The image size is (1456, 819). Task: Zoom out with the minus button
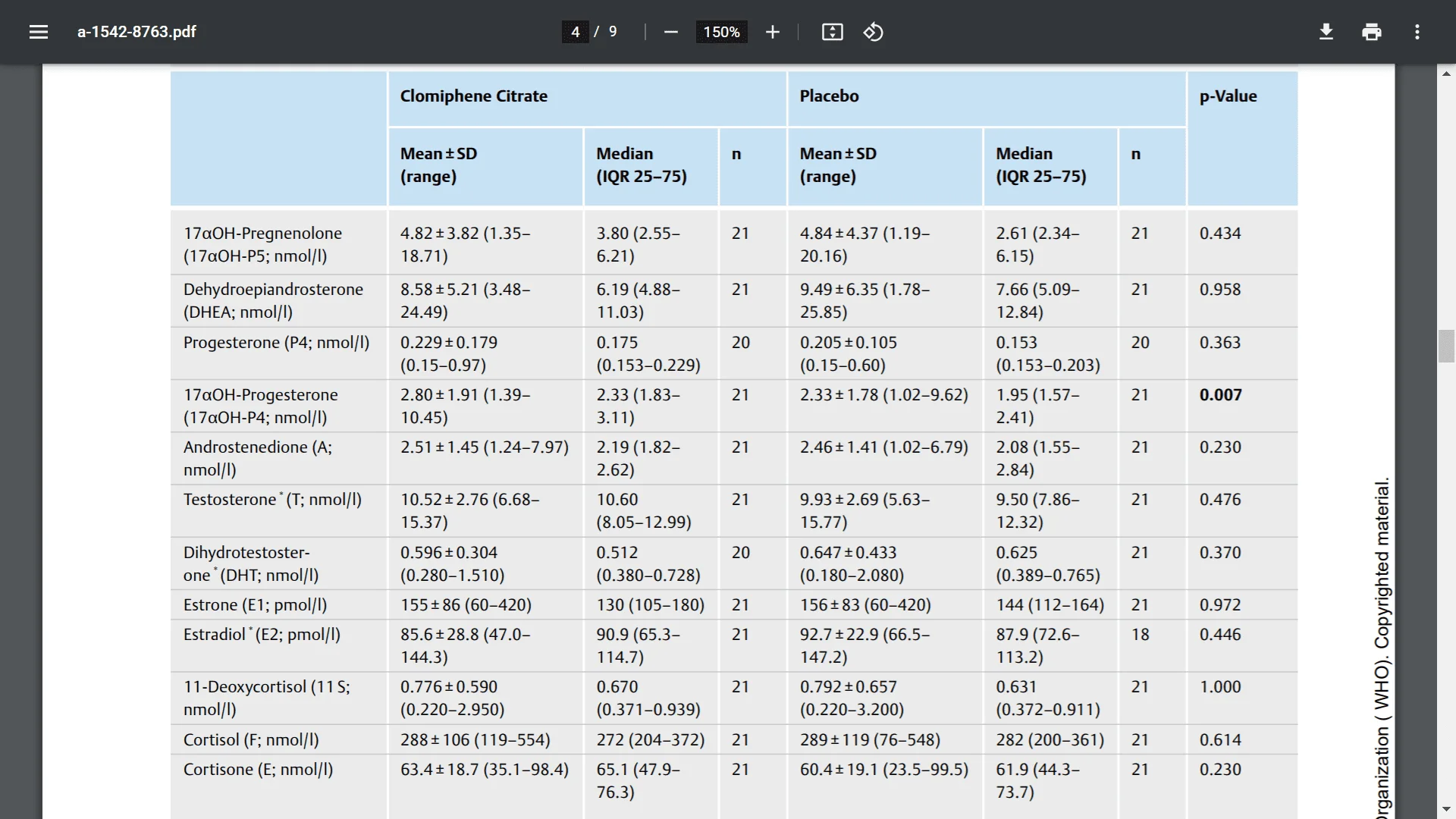point(670,32)
